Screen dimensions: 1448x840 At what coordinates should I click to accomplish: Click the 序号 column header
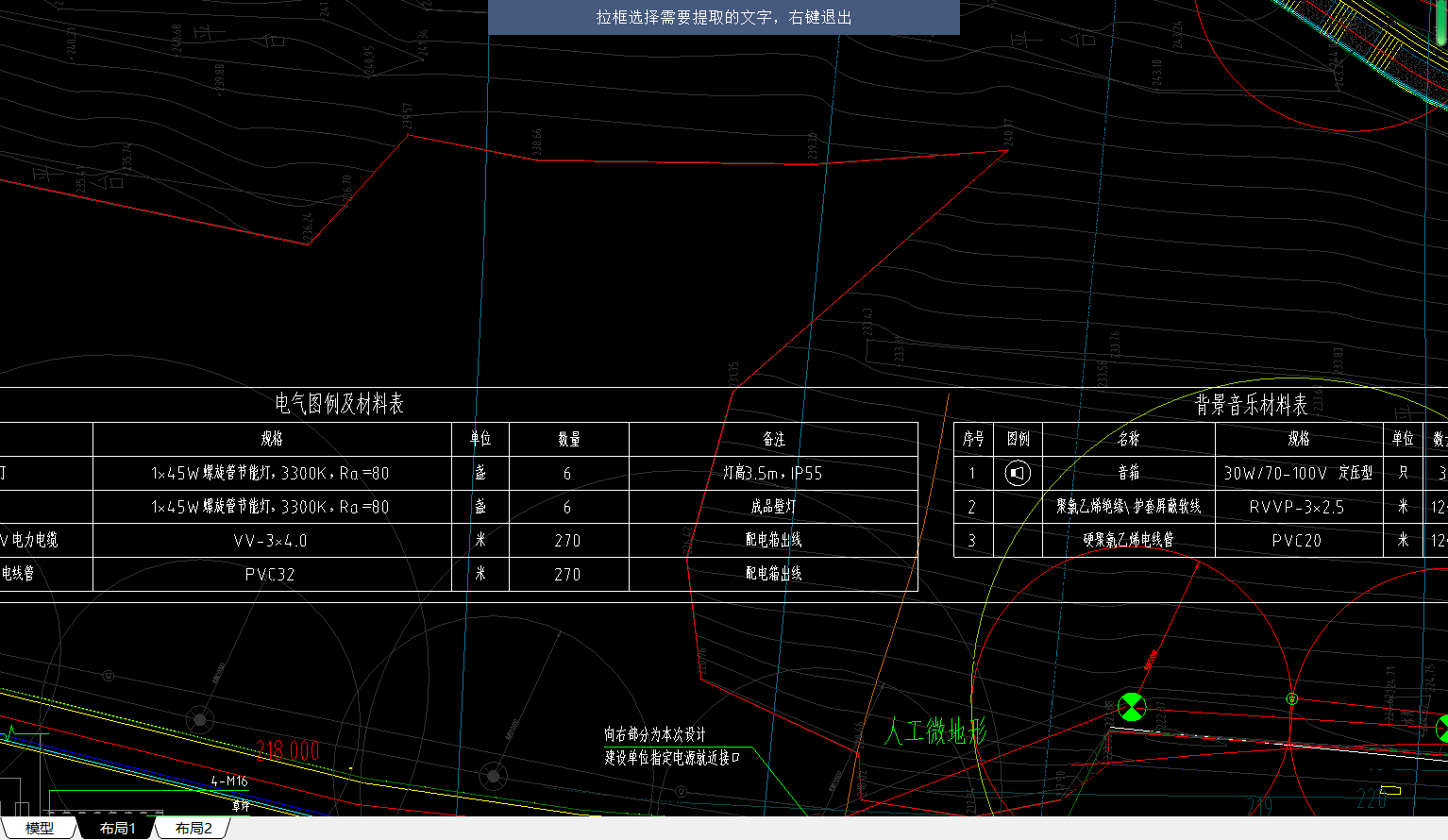coord(973,439)
